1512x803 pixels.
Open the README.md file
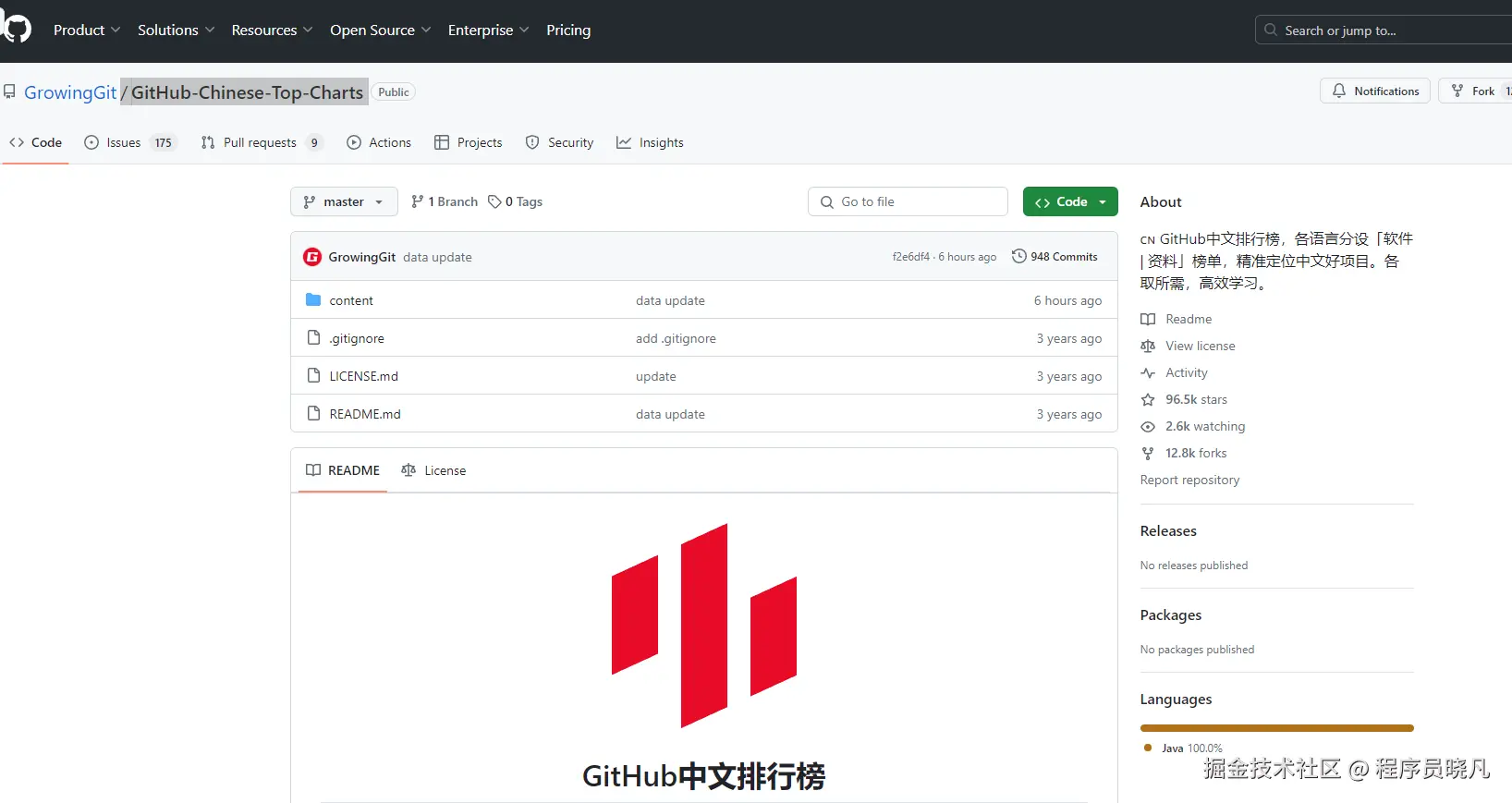pyautogui.click(x=365, y=414)
